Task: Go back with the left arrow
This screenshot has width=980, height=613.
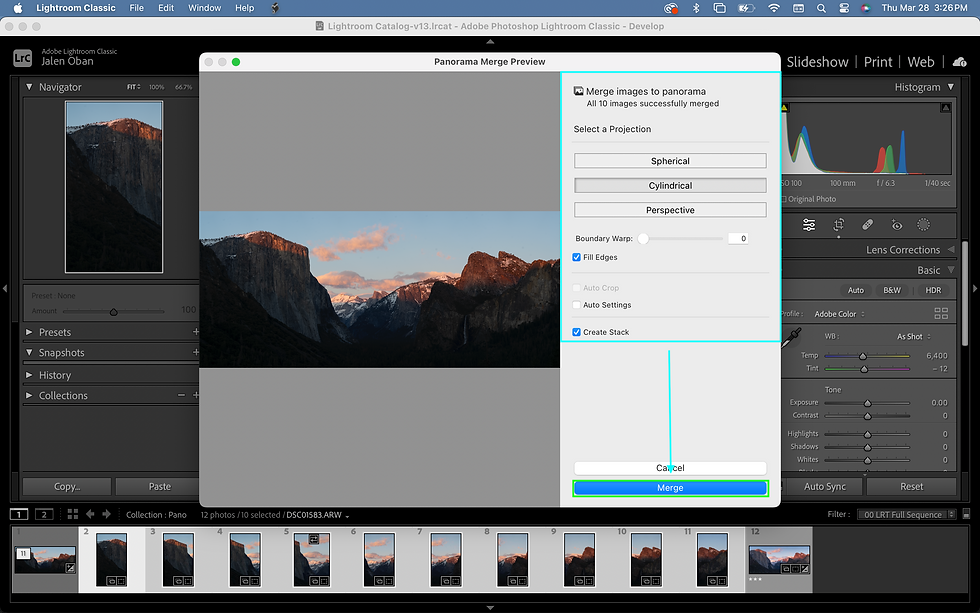Action: 90,514
